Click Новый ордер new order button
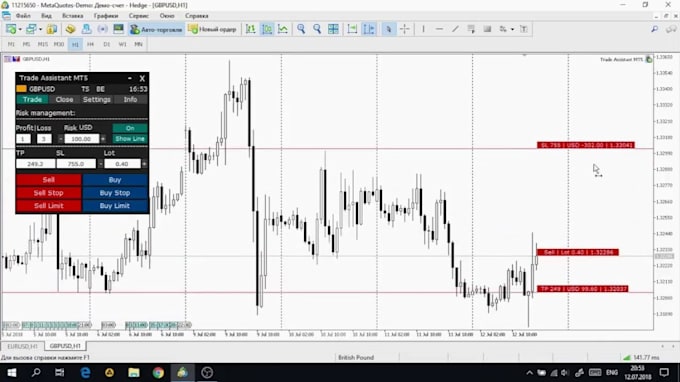 212,29
